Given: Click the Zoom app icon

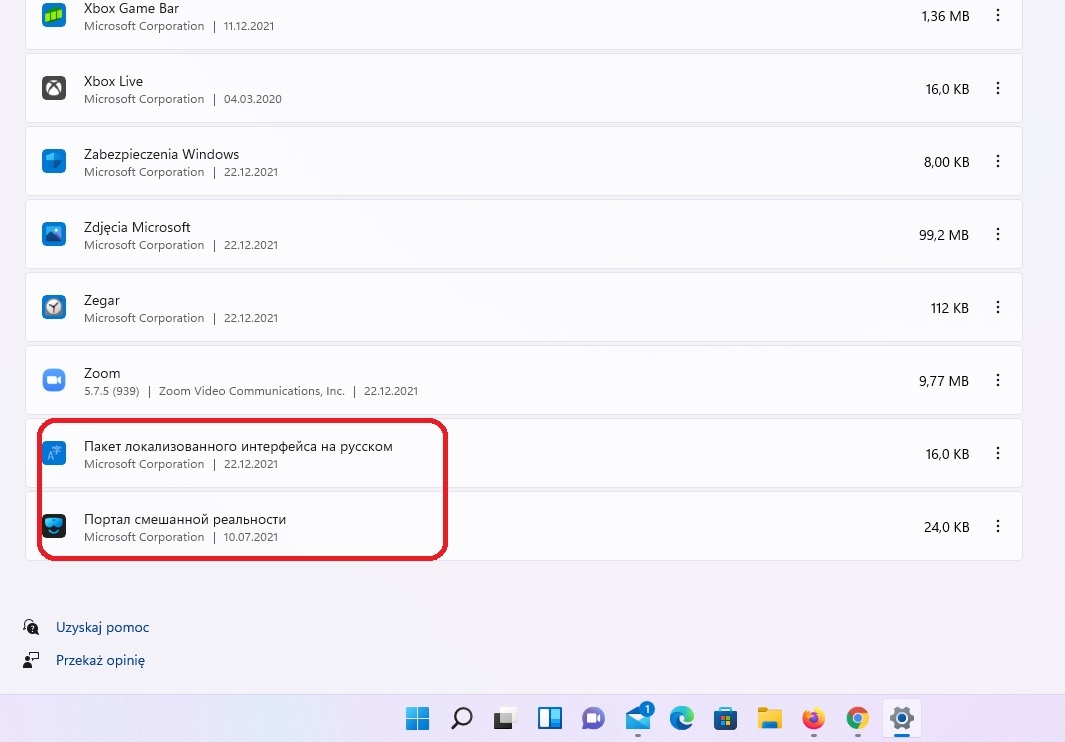Looking at the screenshot, I should point(54,381).
